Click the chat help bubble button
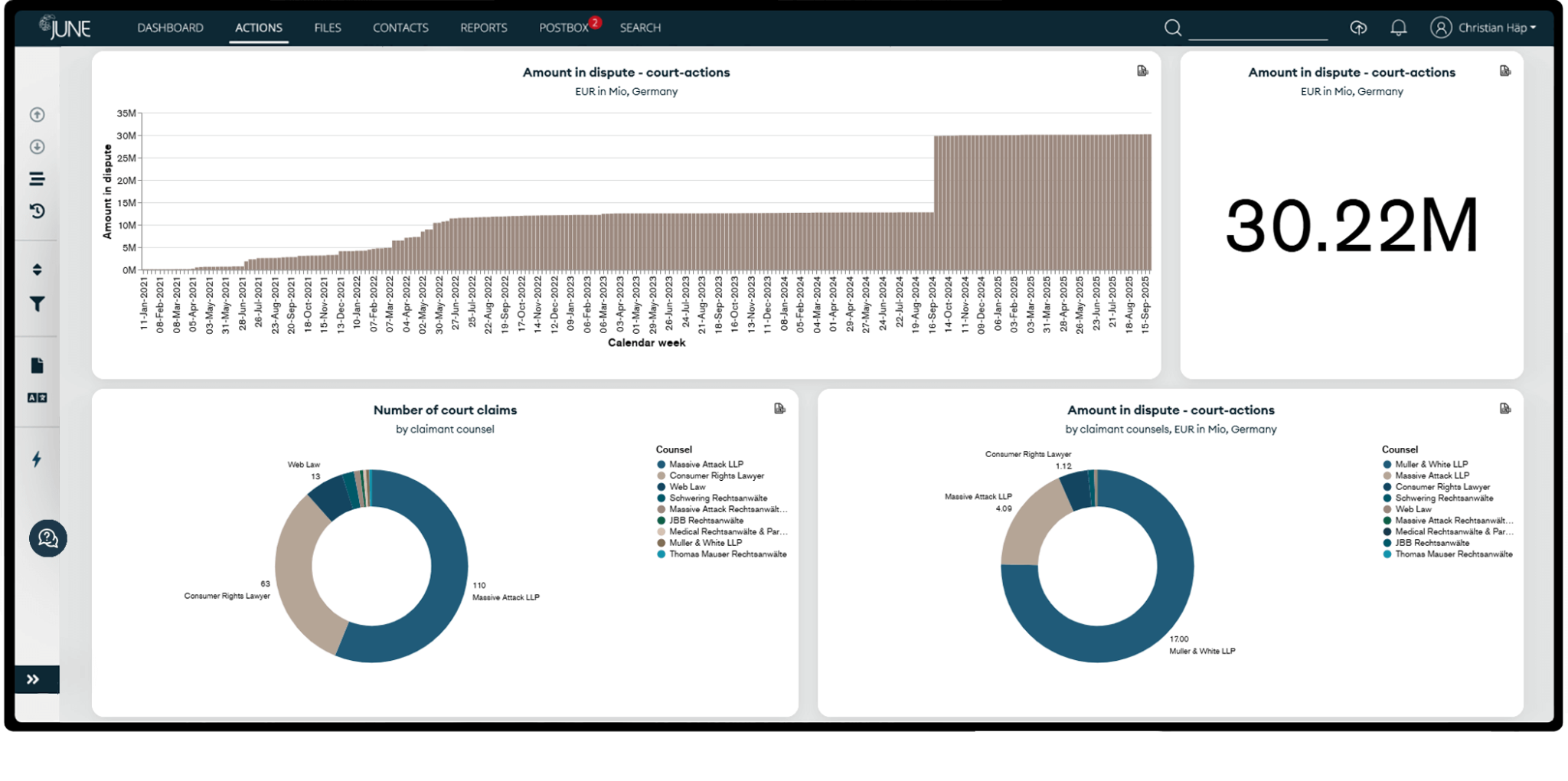The height and width of the screenshot is (781, 1568). click(x=47, y=538)
